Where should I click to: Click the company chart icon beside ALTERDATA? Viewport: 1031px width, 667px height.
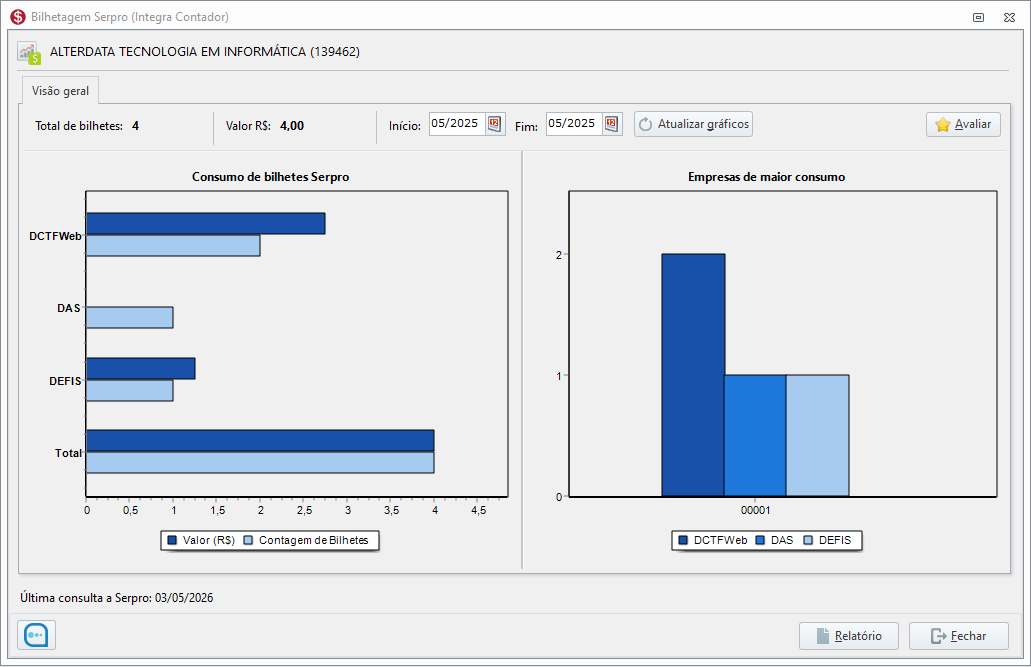pos(28,53)
